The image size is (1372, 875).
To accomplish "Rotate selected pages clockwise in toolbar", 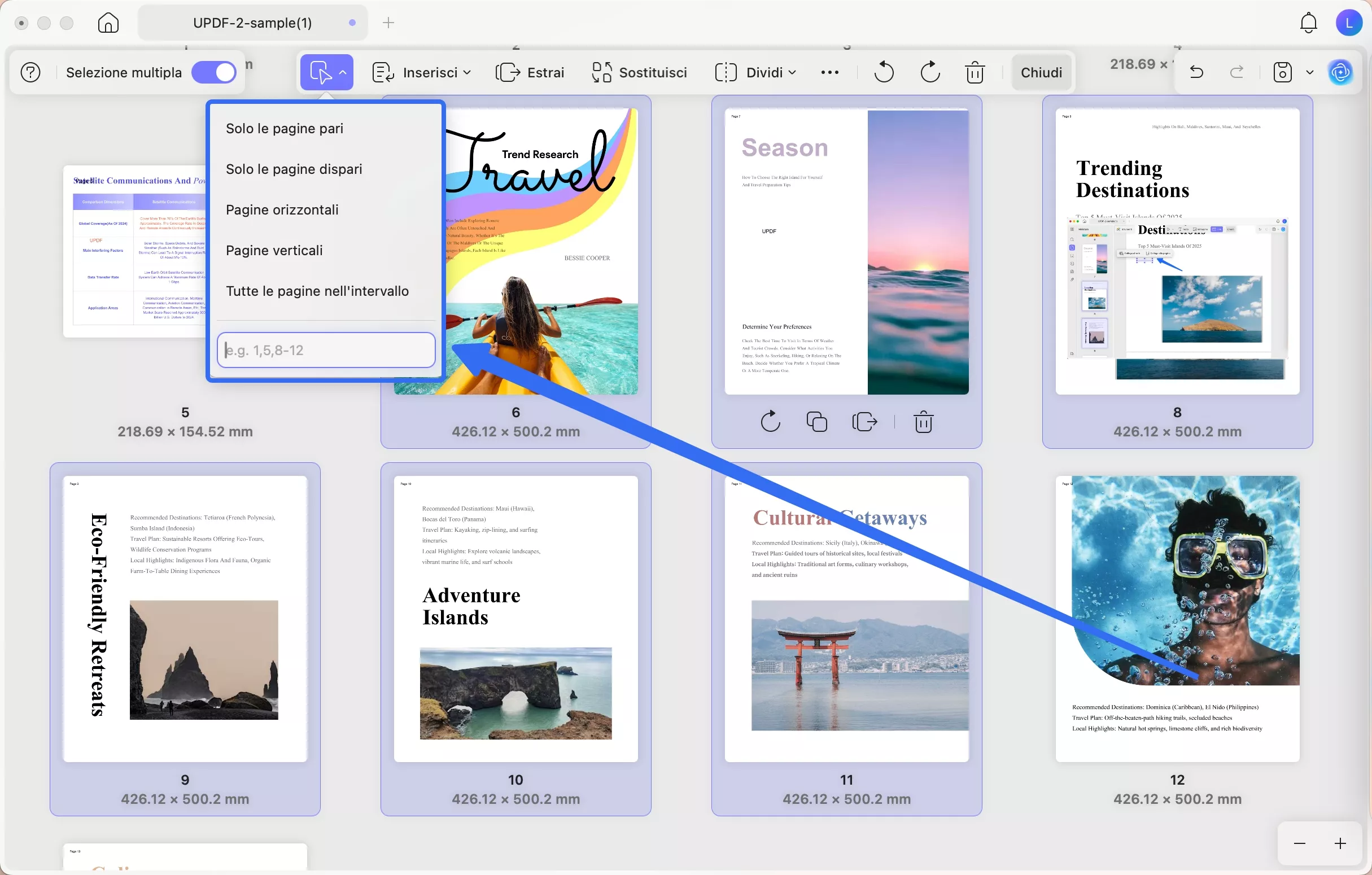I will (x=930, y=72).
